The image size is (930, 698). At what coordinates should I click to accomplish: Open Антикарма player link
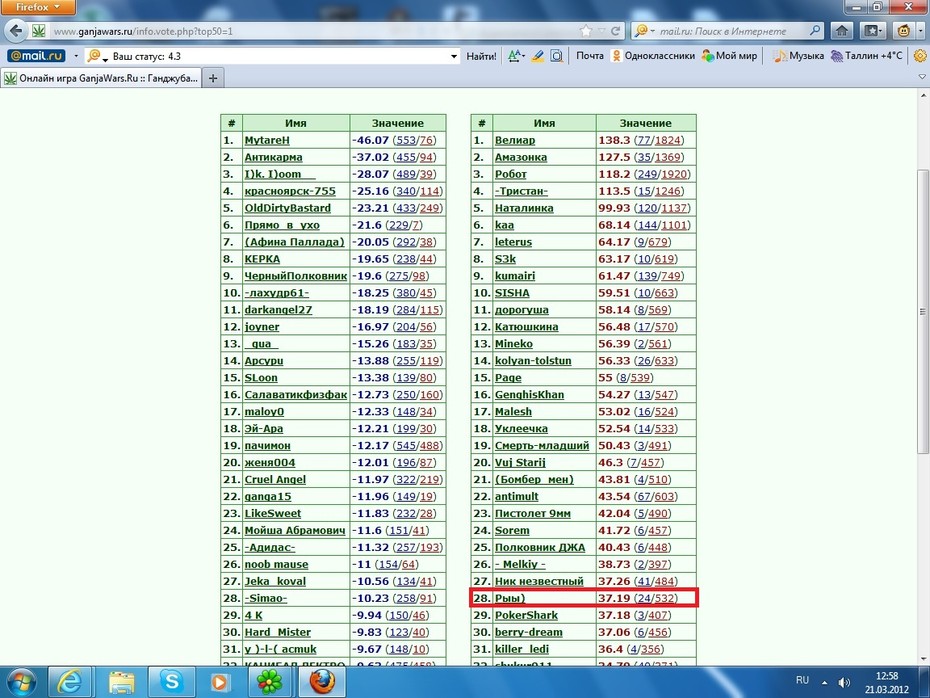click(273, 157)
